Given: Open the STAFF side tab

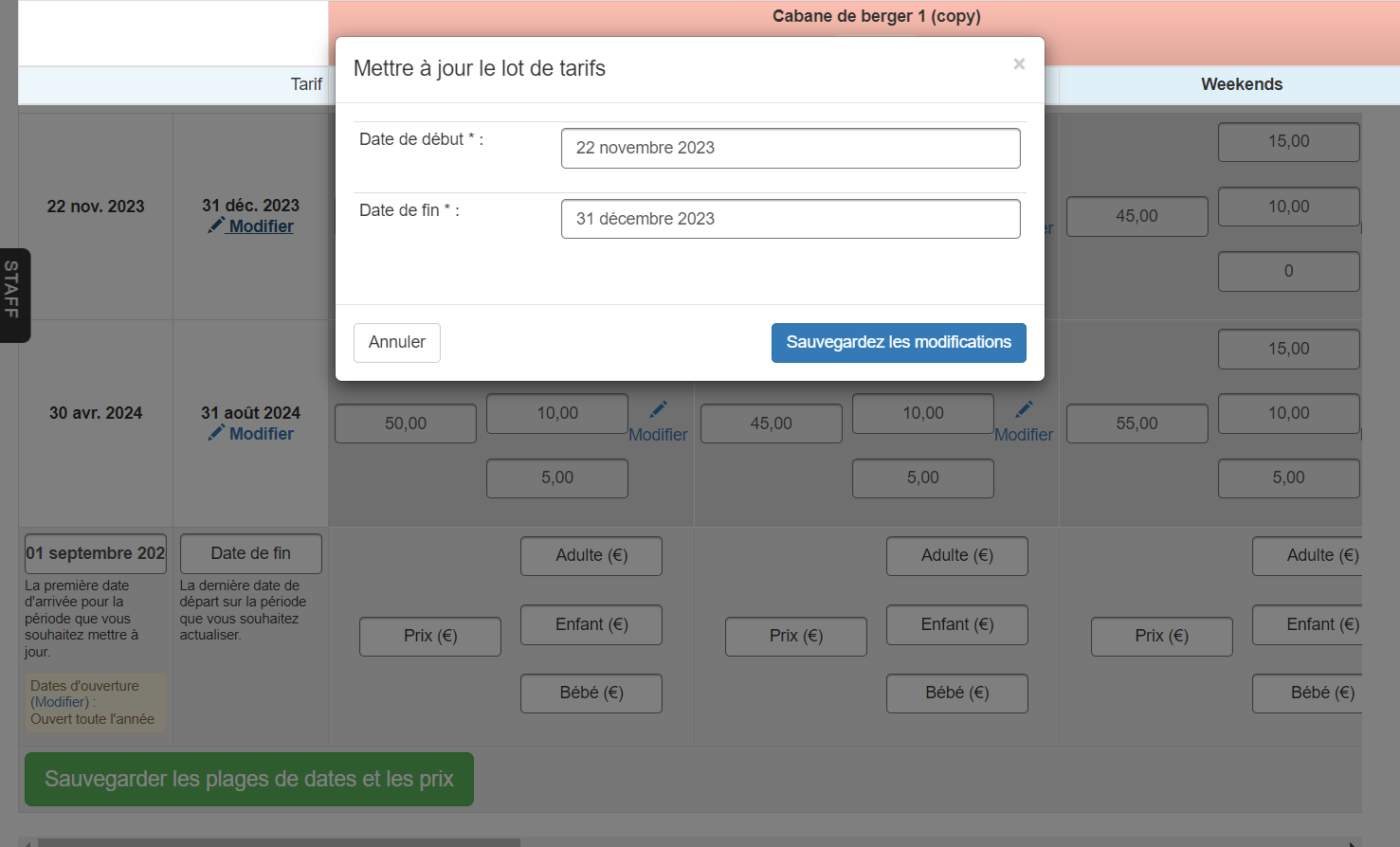Looking at the screenshot, I should 13,295.
